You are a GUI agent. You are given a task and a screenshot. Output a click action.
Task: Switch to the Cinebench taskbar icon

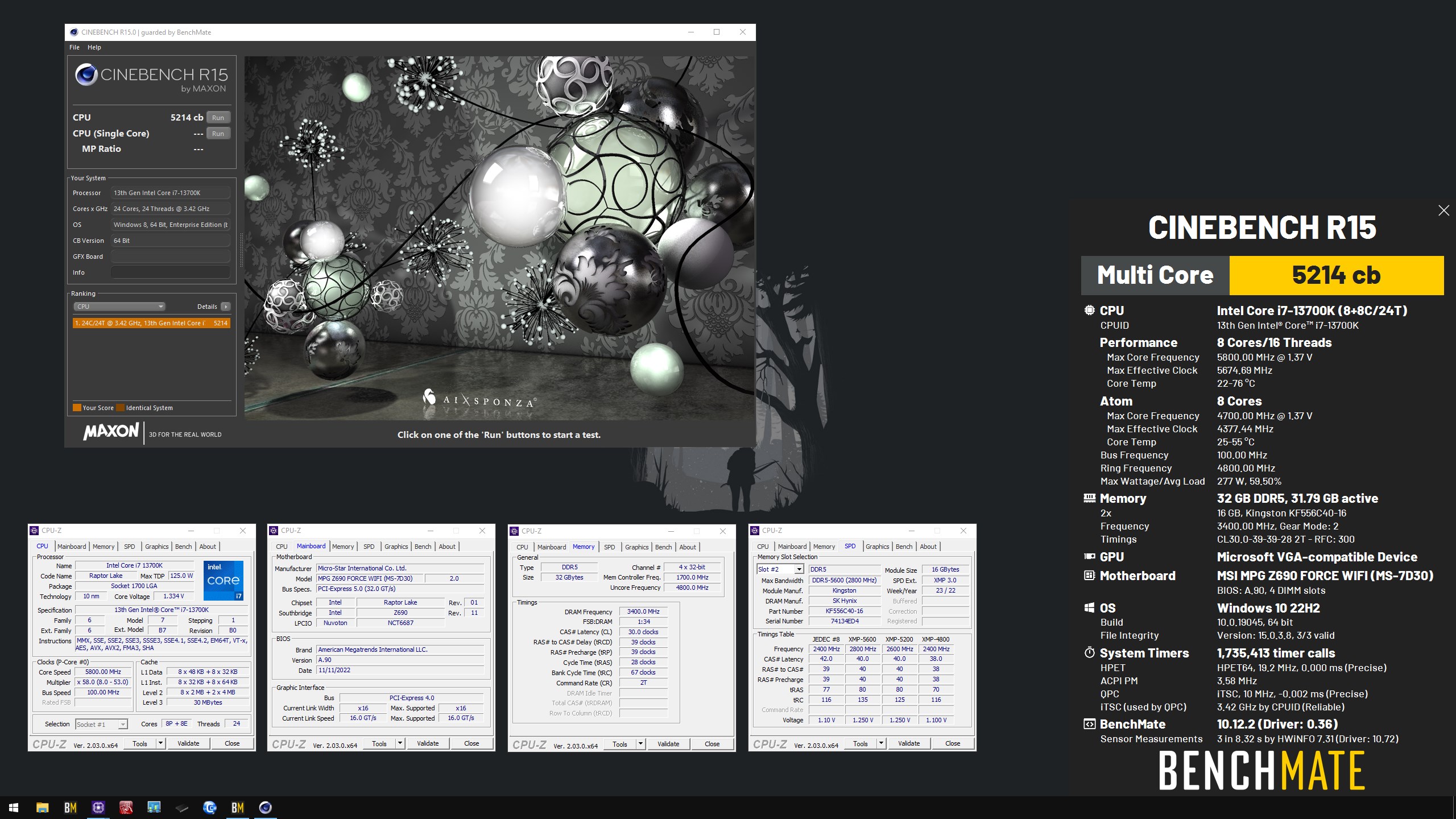click(x=266, y=808)
